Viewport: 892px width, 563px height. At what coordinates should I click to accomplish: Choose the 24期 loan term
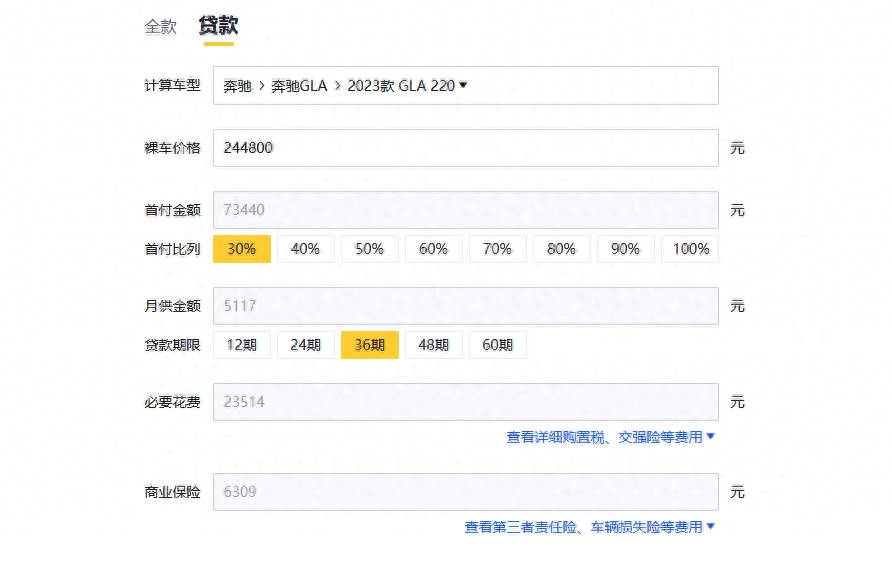pyautogui.click(x=305, y=345)
